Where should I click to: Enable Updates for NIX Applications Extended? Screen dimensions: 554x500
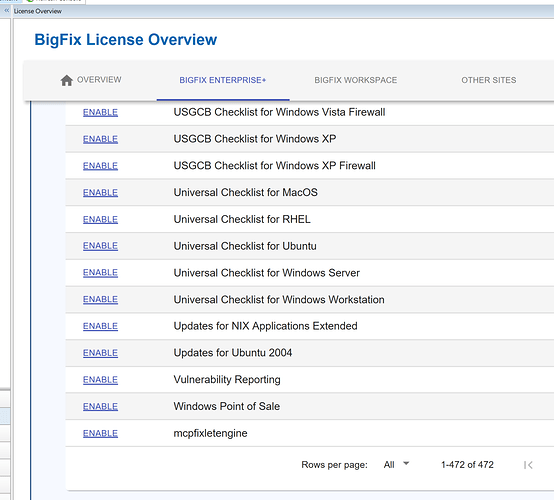[100, 326]
